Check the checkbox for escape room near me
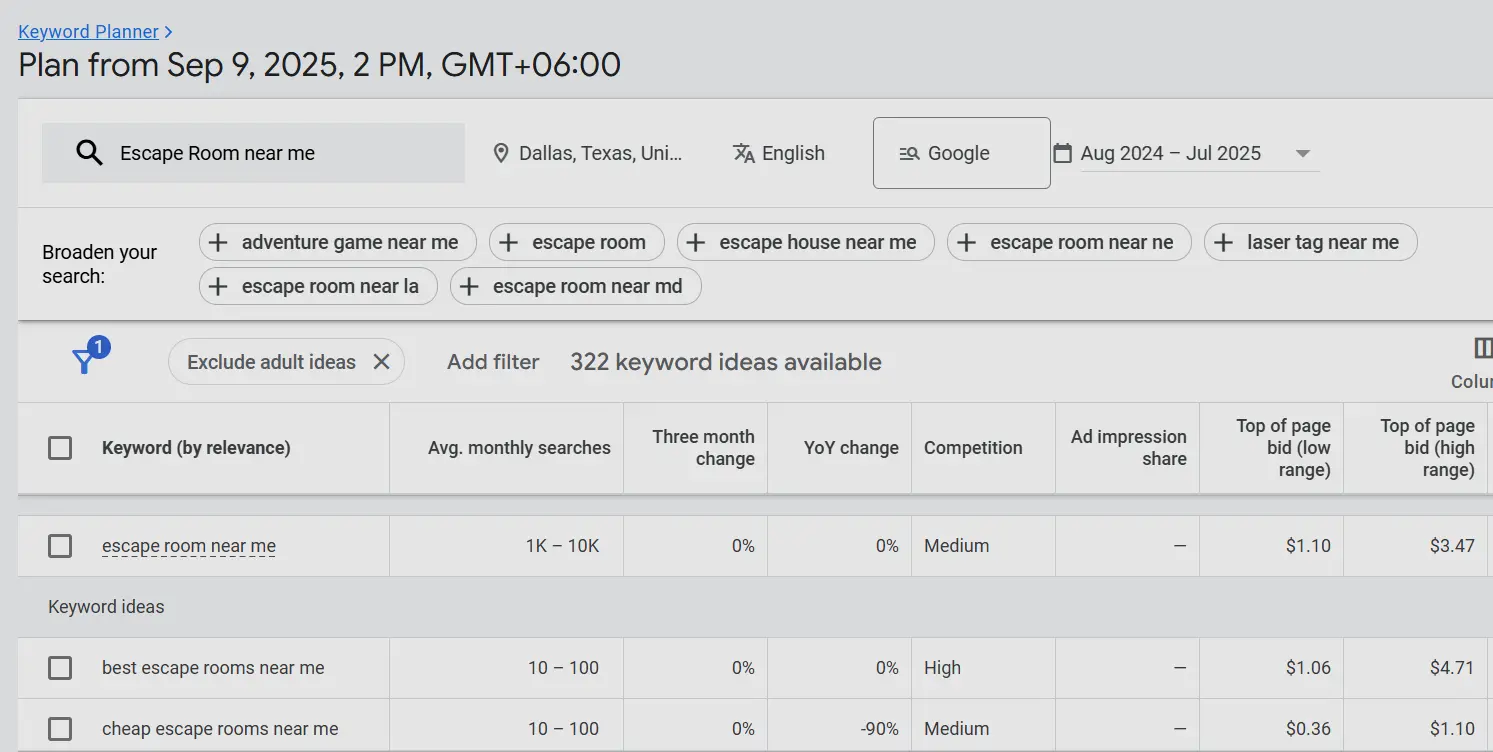 60,546
